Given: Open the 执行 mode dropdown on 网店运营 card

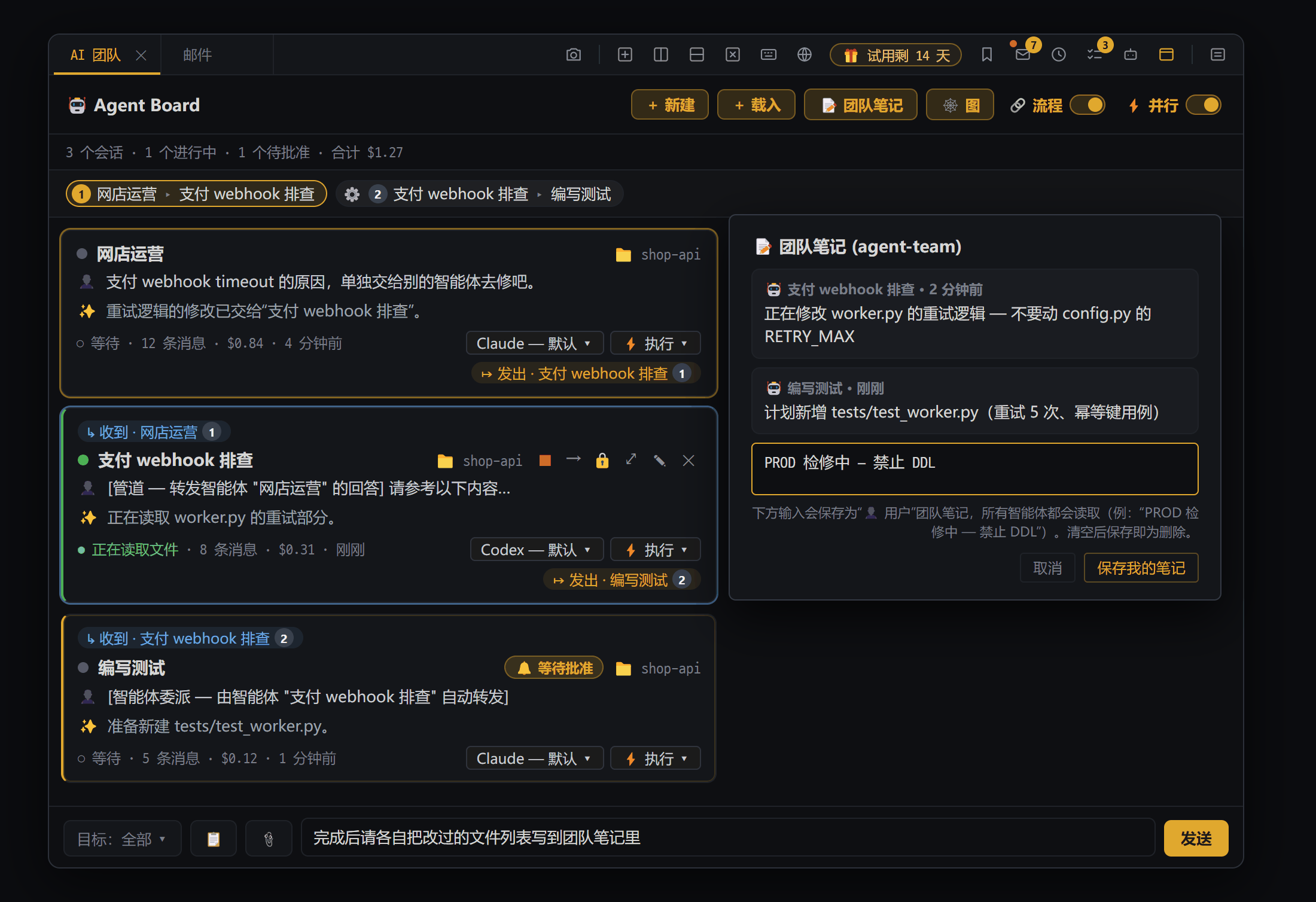Looking at the screenshot, I should click(655, 343).
